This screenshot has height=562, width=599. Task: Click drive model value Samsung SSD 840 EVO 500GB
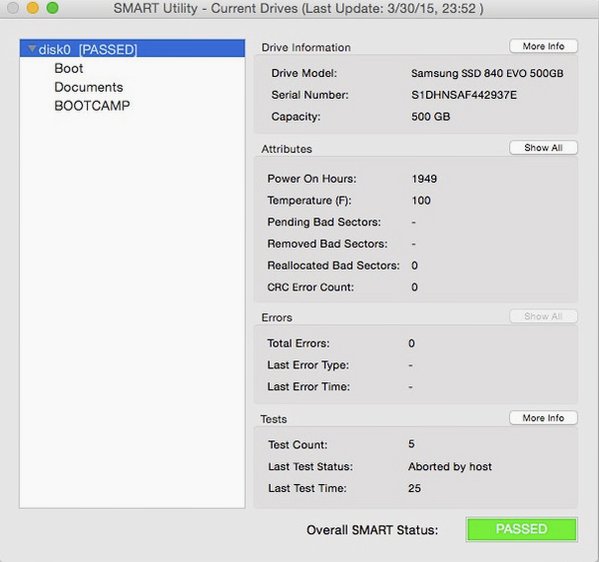[x=487, y=73]
